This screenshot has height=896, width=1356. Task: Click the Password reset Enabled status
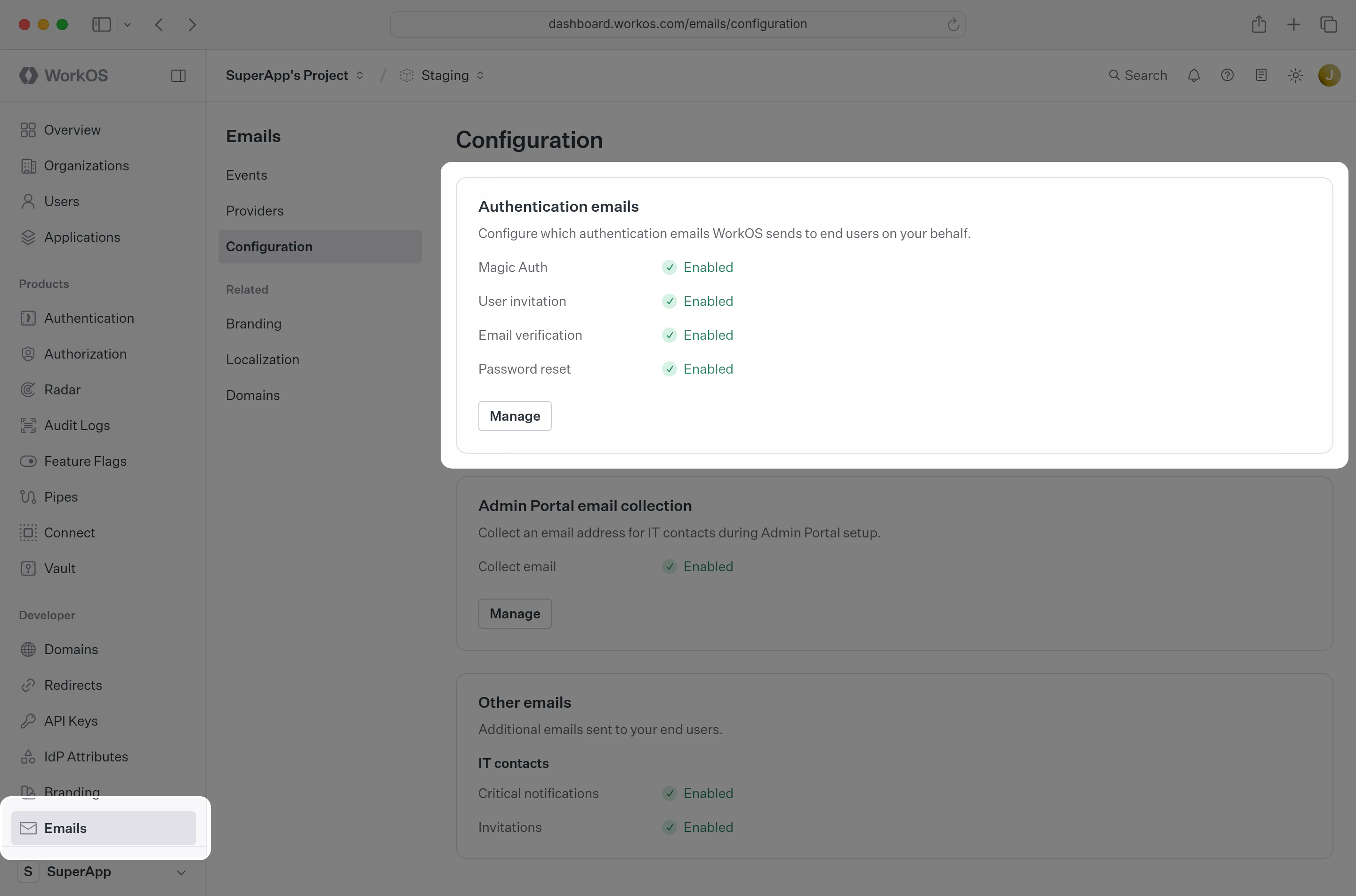pos(697,368)
